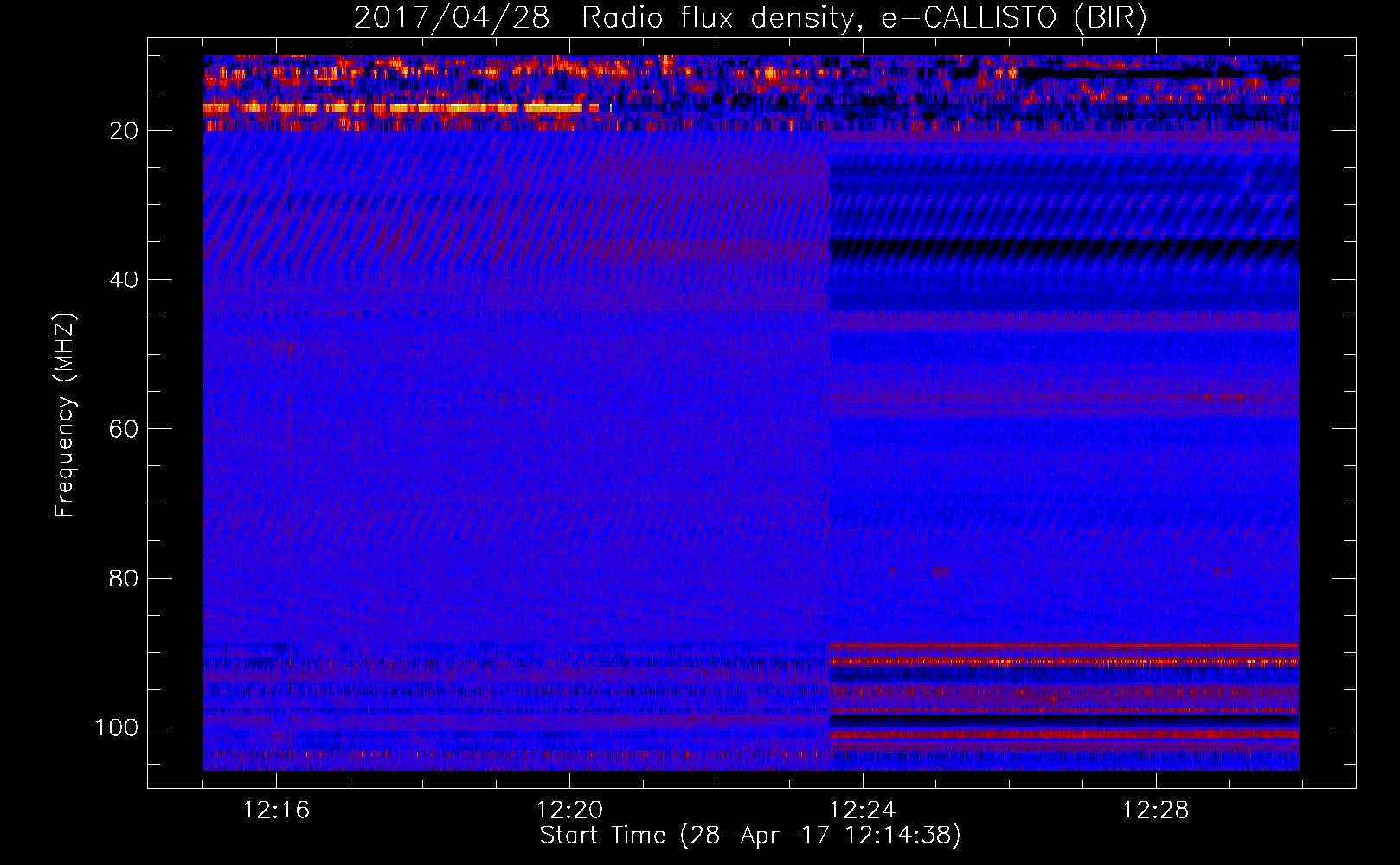Image resolution: width=1400 pixels, height=865 pixels.
Task: Click the '80' frequency tick label
Action: tap(125, 578)
